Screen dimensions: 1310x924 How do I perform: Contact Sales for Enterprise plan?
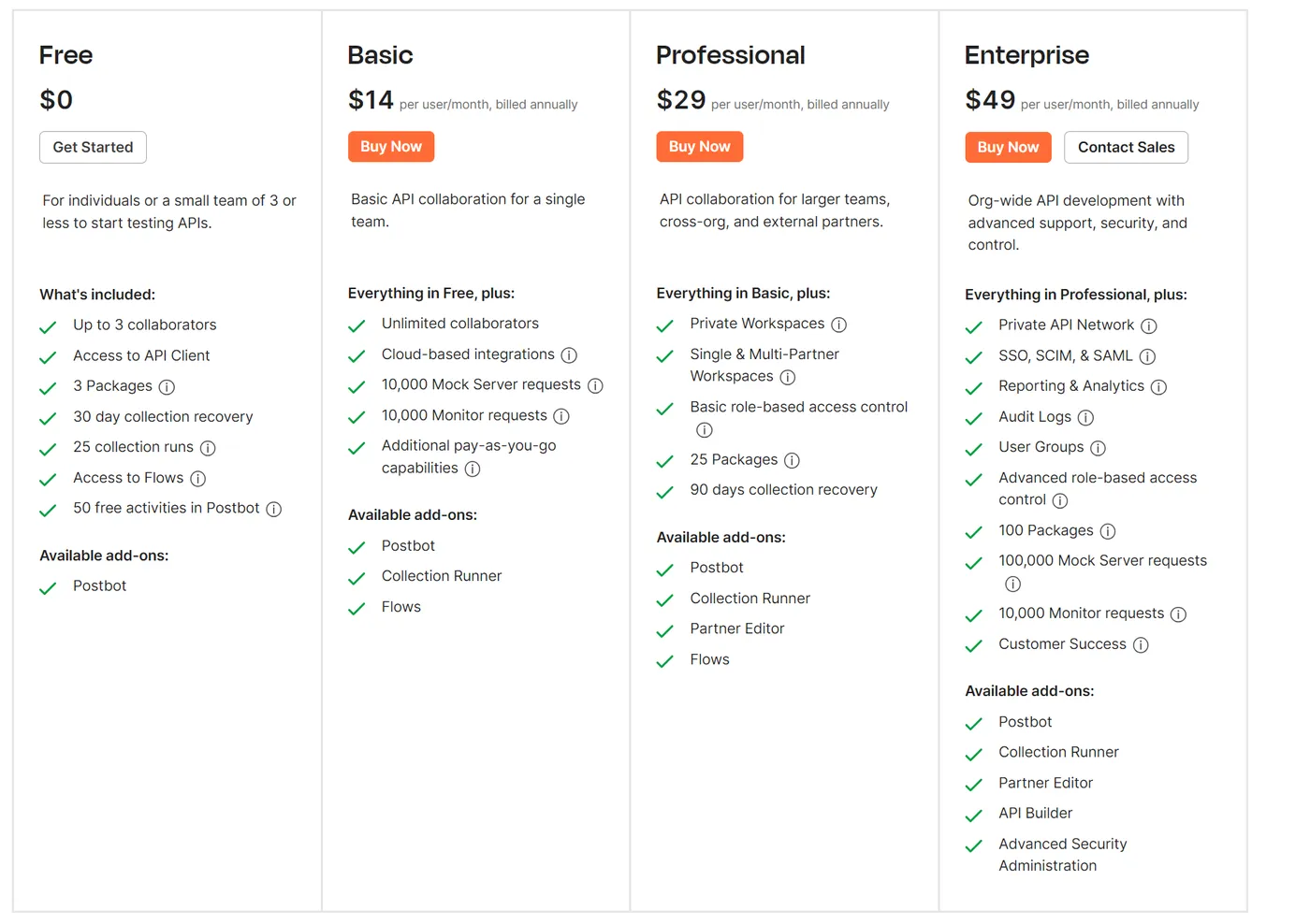coord(1126,148)
